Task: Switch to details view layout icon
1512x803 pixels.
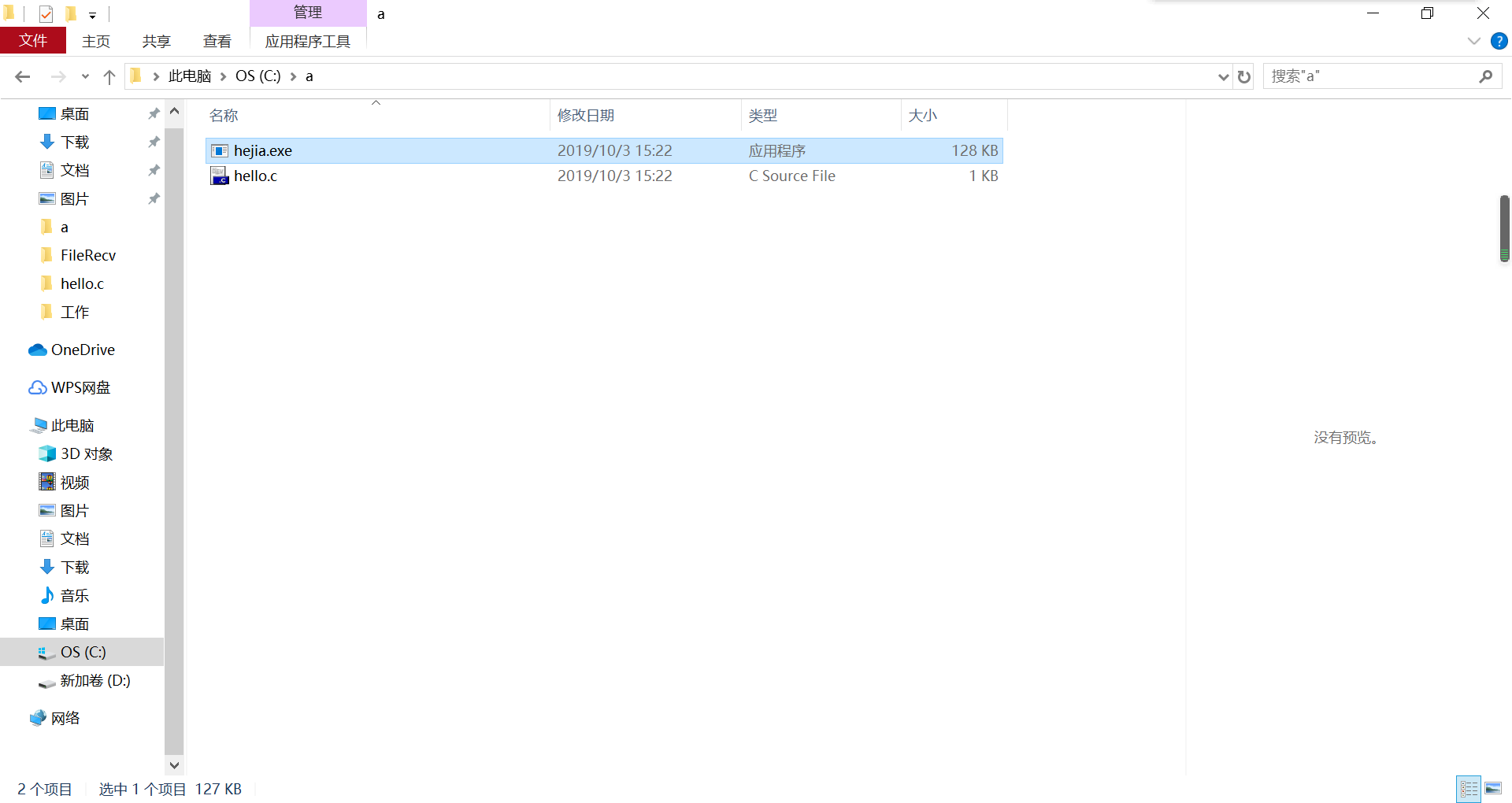Action: [1469, 788]
